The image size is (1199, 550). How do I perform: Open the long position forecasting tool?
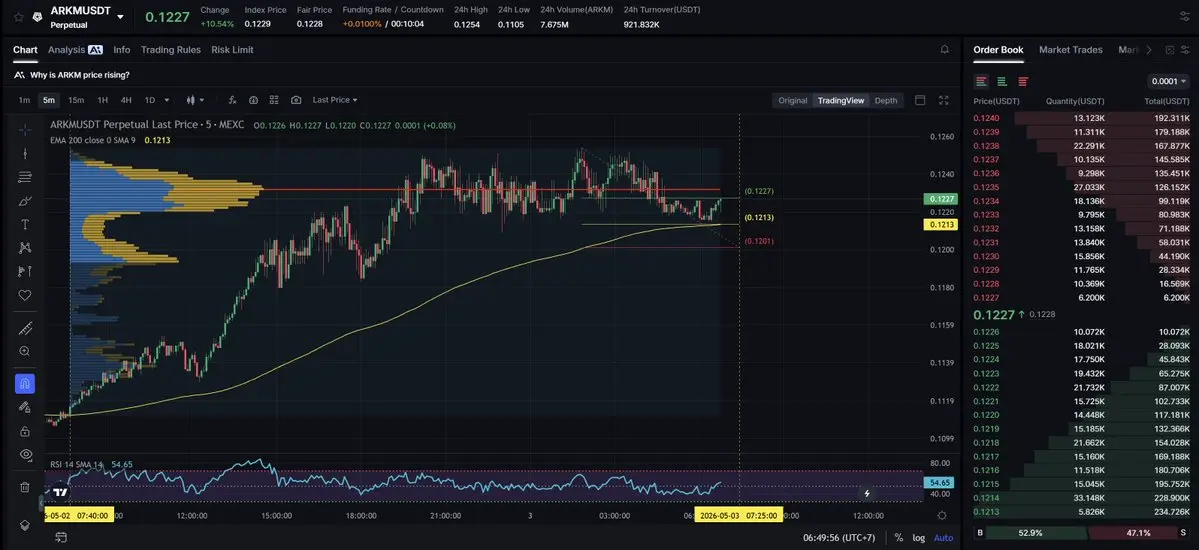[x=24, y=271]
